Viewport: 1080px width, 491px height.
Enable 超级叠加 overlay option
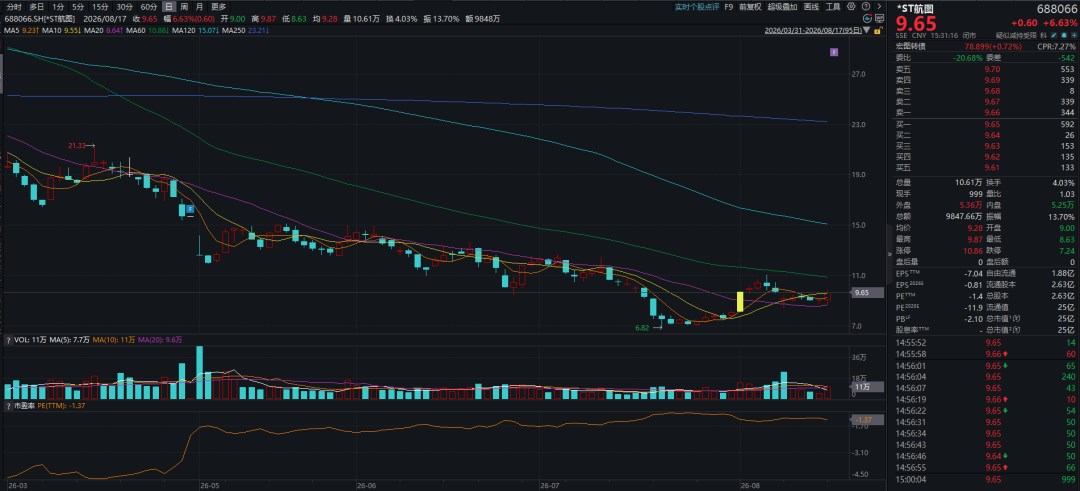[782, 6]
